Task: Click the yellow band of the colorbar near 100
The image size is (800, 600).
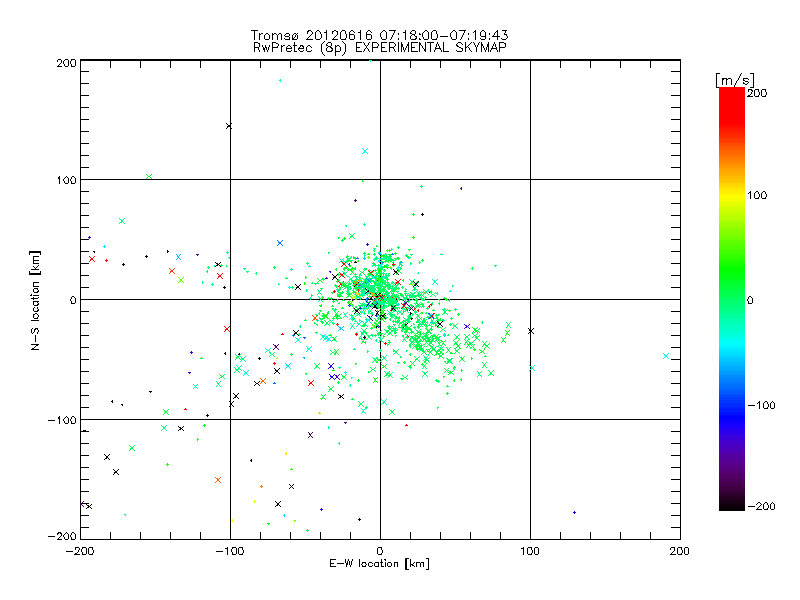Action: (x=732, y=196)
